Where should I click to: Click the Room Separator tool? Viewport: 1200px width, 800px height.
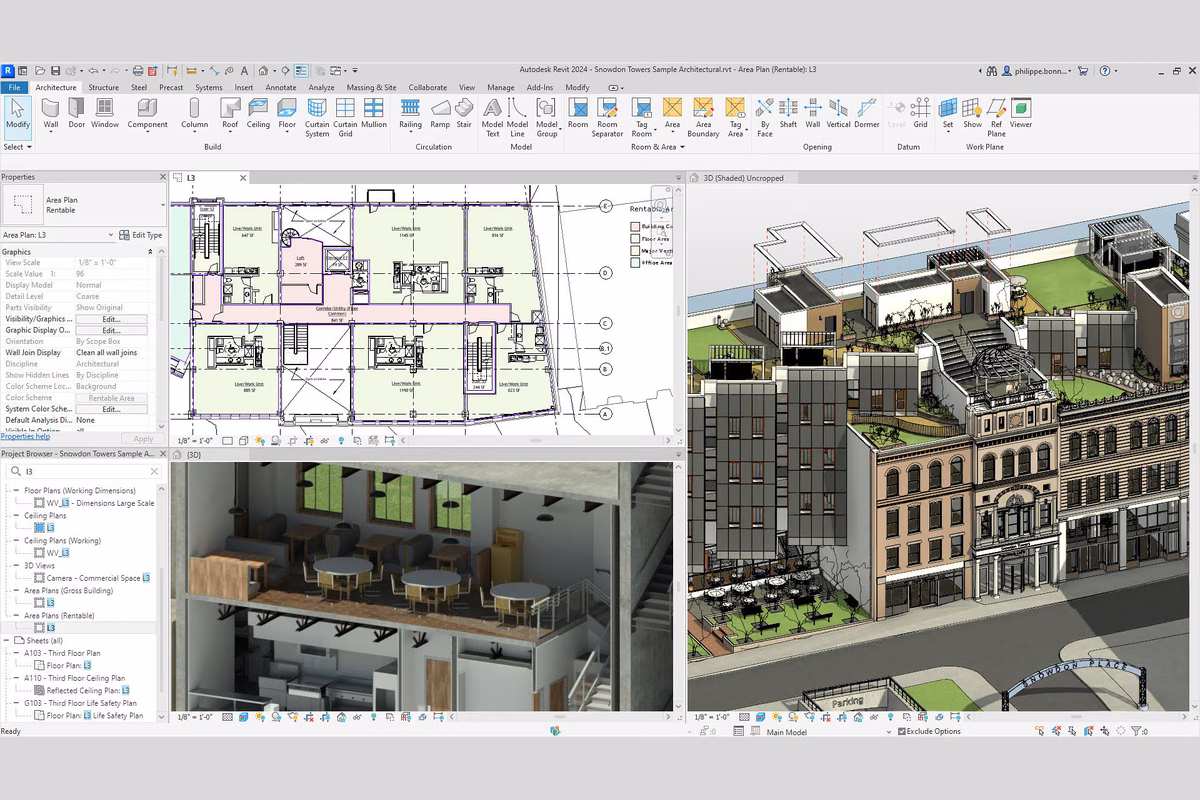(x=607, y=117)
